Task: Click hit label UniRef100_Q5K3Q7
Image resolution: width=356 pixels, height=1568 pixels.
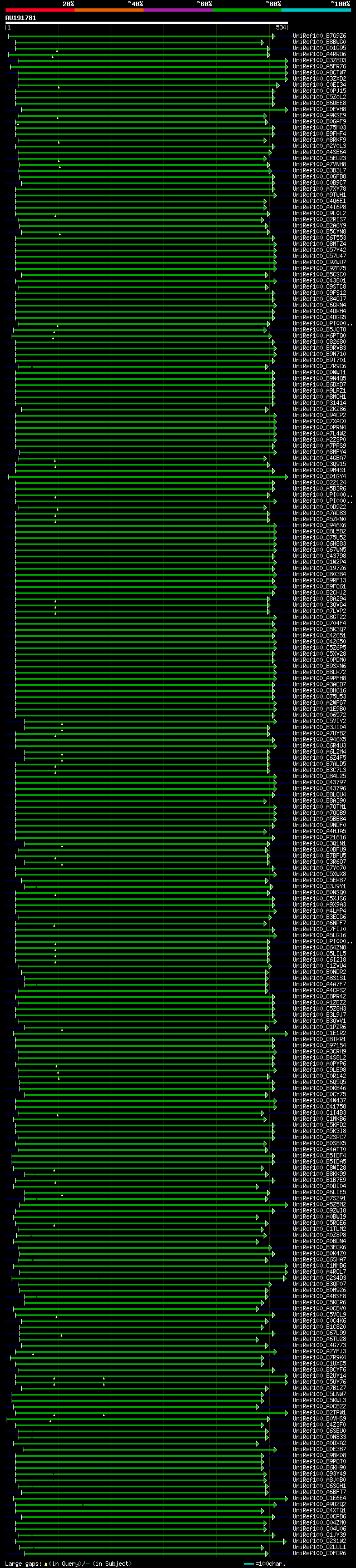Action: [x=319, y=630]
